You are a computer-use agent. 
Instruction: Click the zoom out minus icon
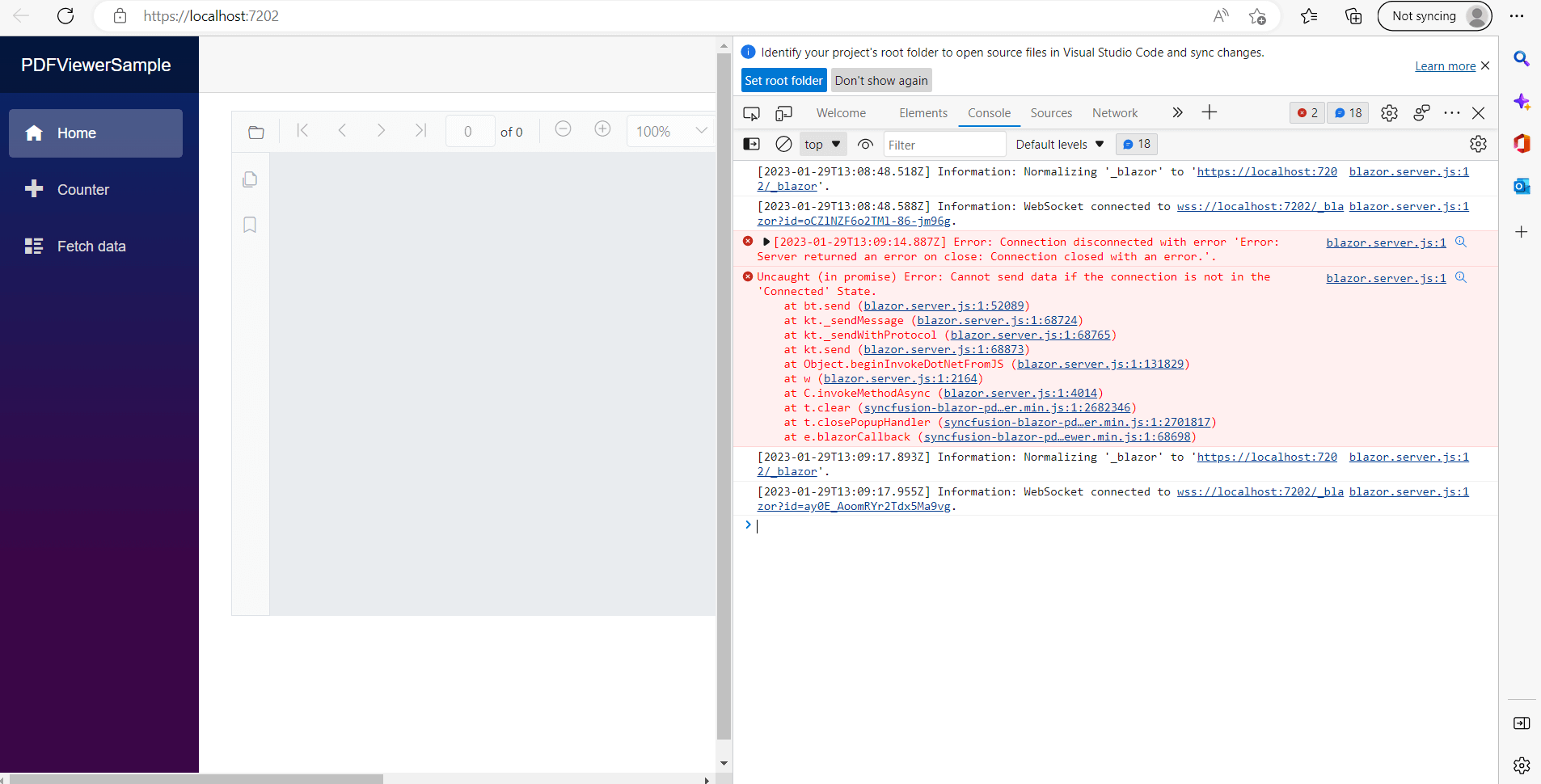point(562,129)
